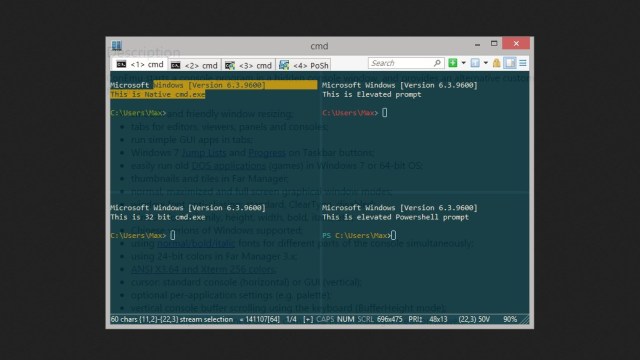Switch to the <1> cmd tab
Screen dimensions: 640x360
140,64
